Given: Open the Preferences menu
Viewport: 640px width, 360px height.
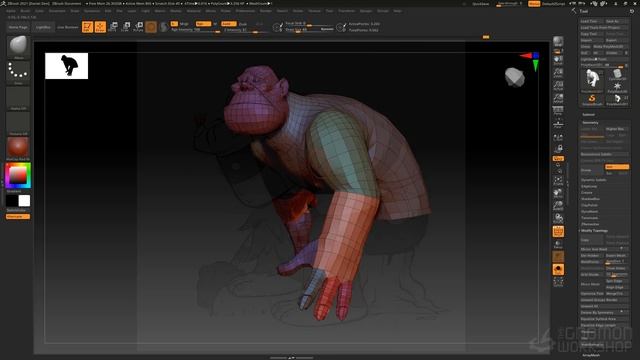Looking at the screenshot, I should pyautogui.click(x=245, y=11).
